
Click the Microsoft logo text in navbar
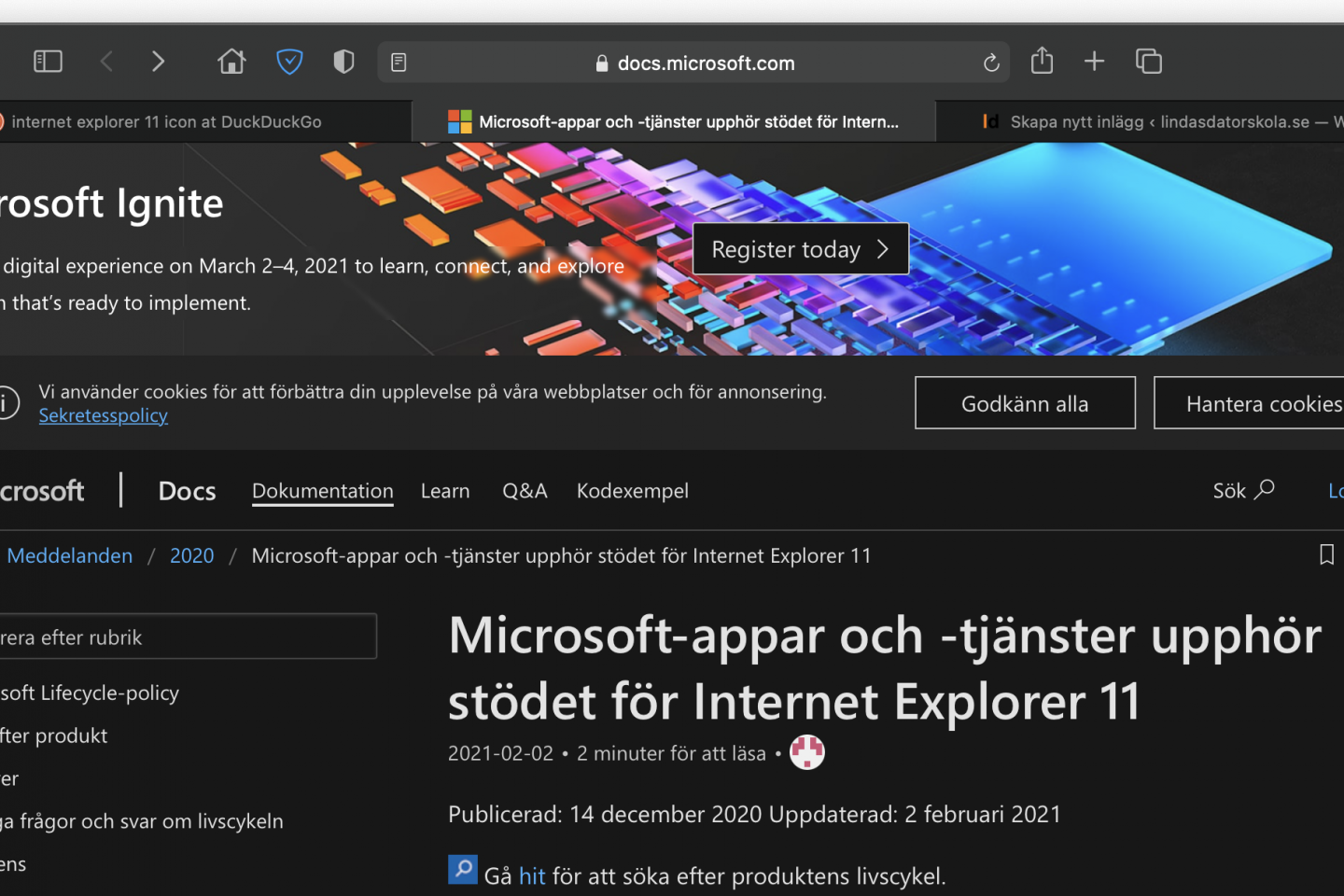click(x=42, y=491)
